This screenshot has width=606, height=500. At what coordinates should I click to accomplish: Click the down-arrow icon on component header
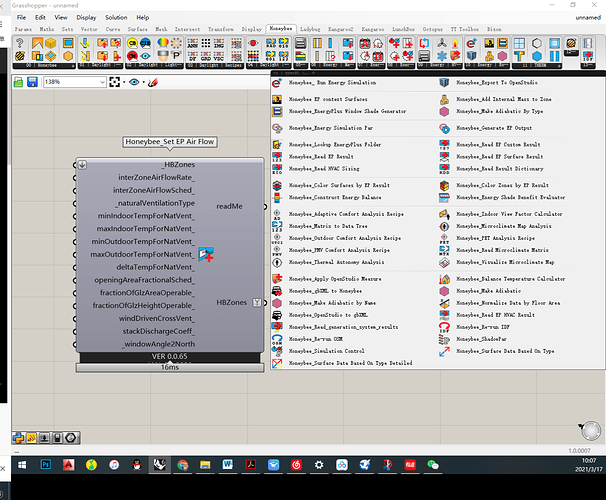(x=82, y=165)
